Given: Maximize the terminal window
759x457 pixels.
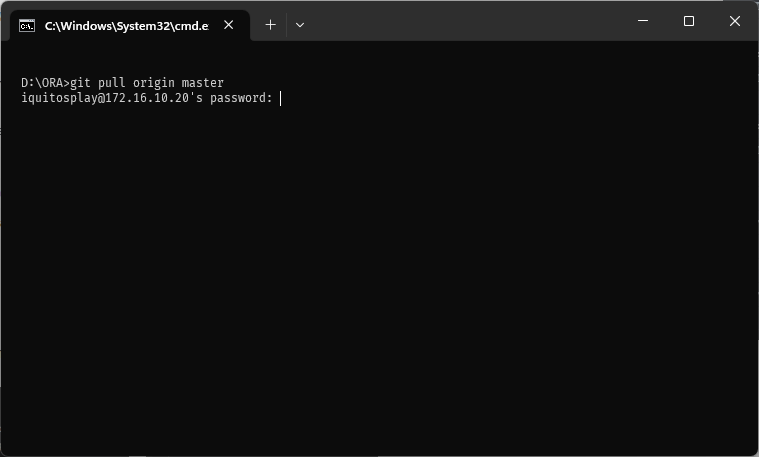Looking at the screenshot, I should [689, 21].
